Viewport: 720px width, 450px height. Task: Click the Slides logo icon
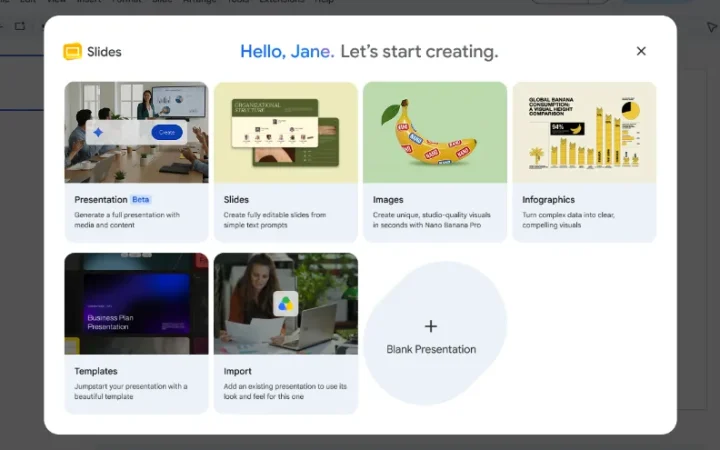click(x=73, y=51)
